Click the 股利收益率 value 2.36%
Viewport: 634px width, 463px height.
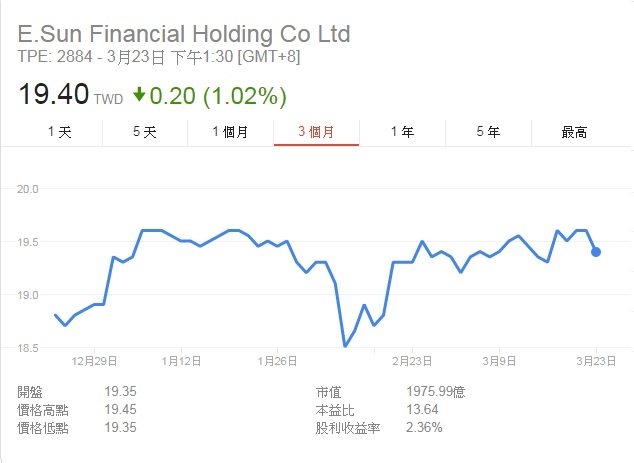424,427
